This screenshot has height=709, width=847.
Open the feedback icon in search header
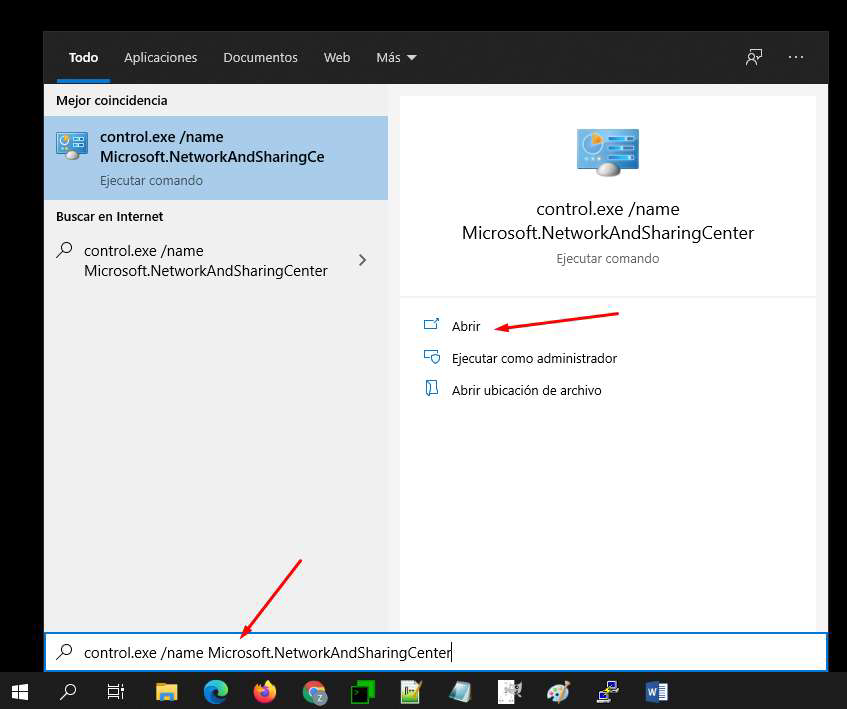click(x=754, y=57)
